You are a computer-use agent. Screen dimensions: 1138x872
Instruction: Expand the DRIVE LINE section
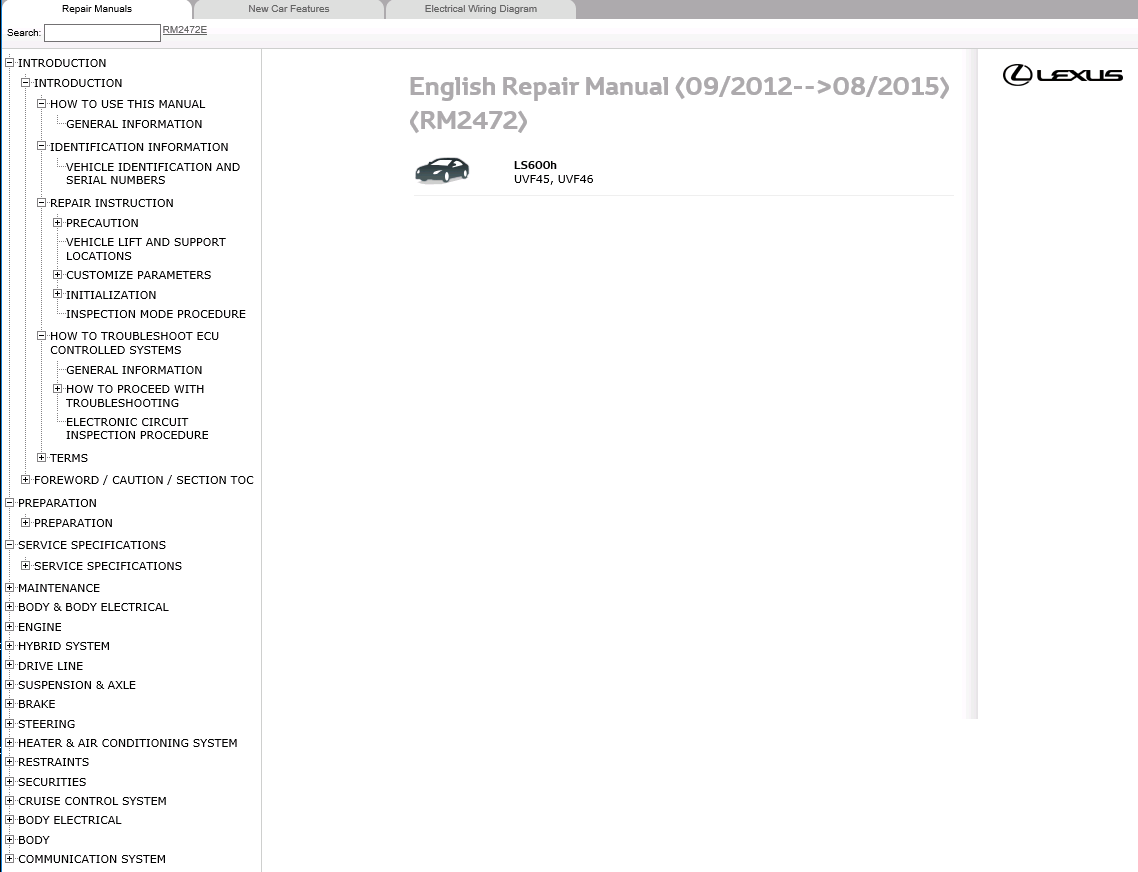point(9,665)
